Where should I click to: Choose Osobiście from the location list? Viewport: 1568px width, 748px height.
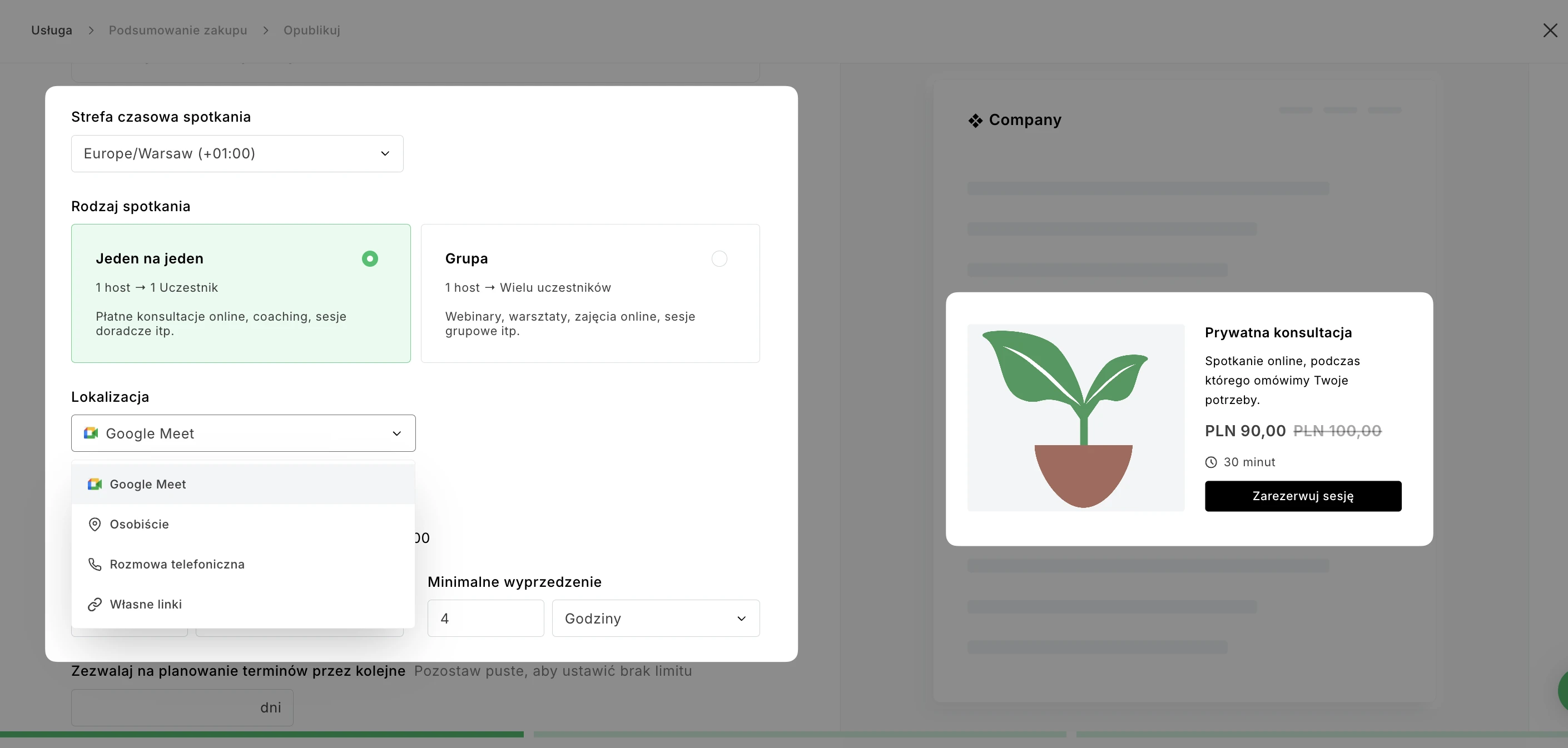click(140, 524)
